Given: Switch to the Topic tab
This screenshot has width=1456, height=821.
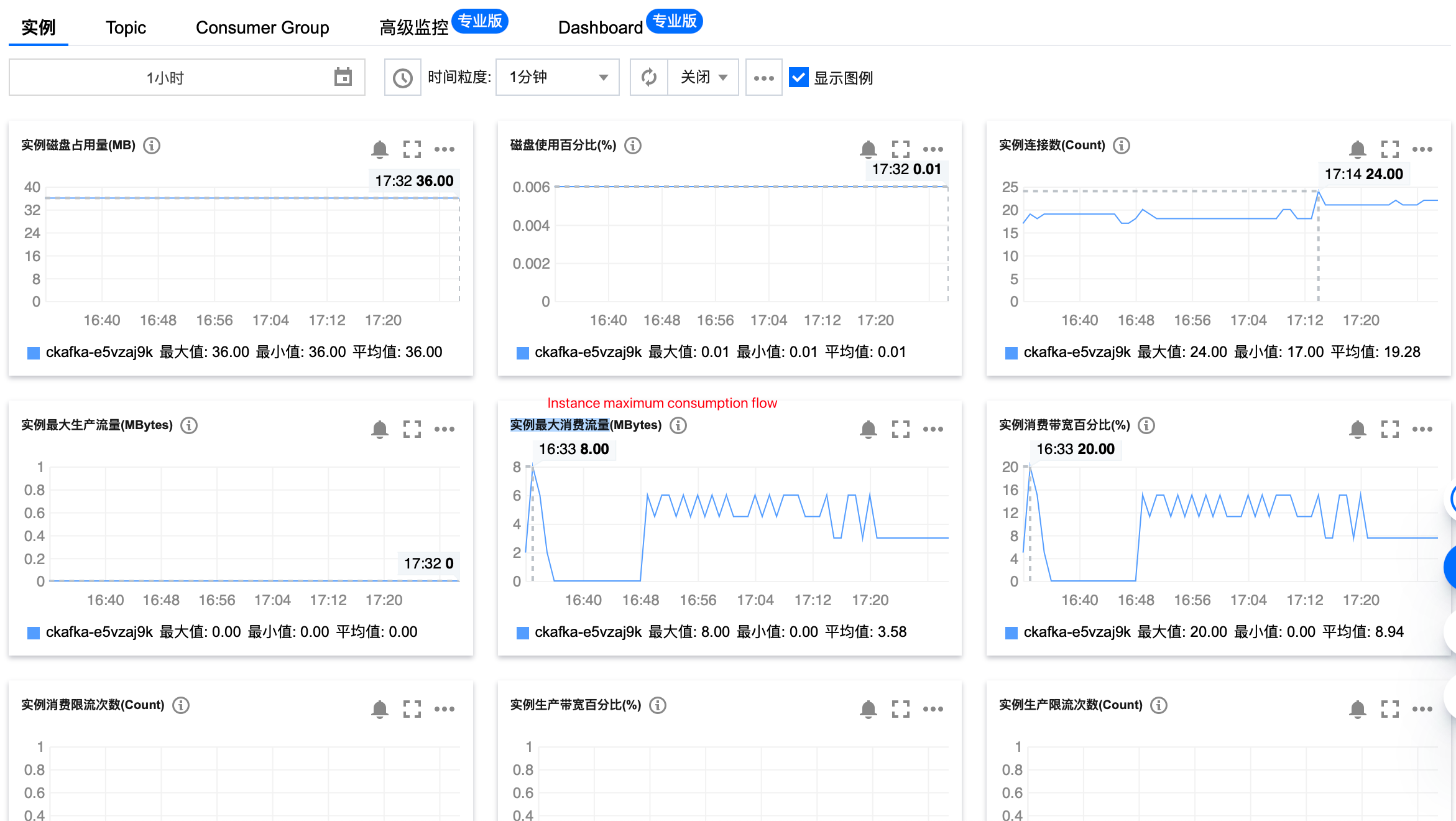Looking at the screenshot, I should coord(126,27).
